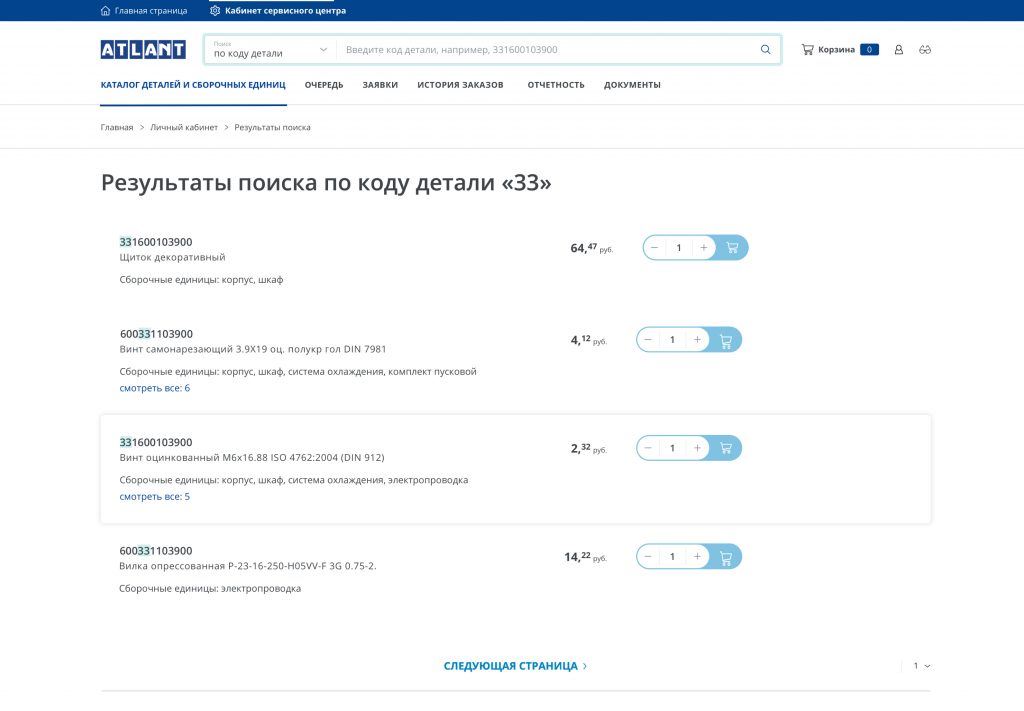Add Щиток декоративный to cart
1024x711 pixels.
(732, 248)
